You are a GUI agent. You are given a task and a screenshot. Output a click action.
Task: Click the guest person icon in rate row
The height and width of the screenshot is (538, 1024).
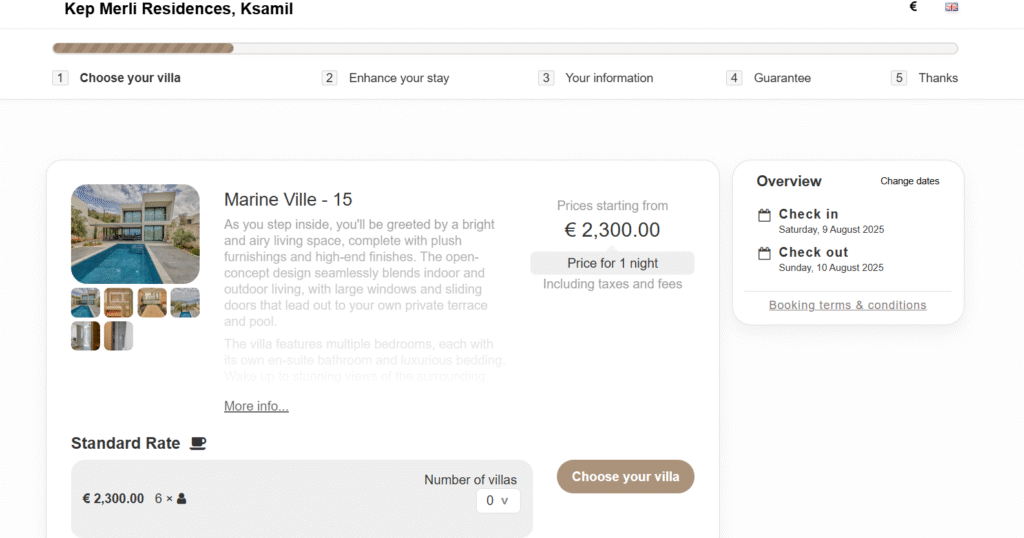[x=182, y=498]
